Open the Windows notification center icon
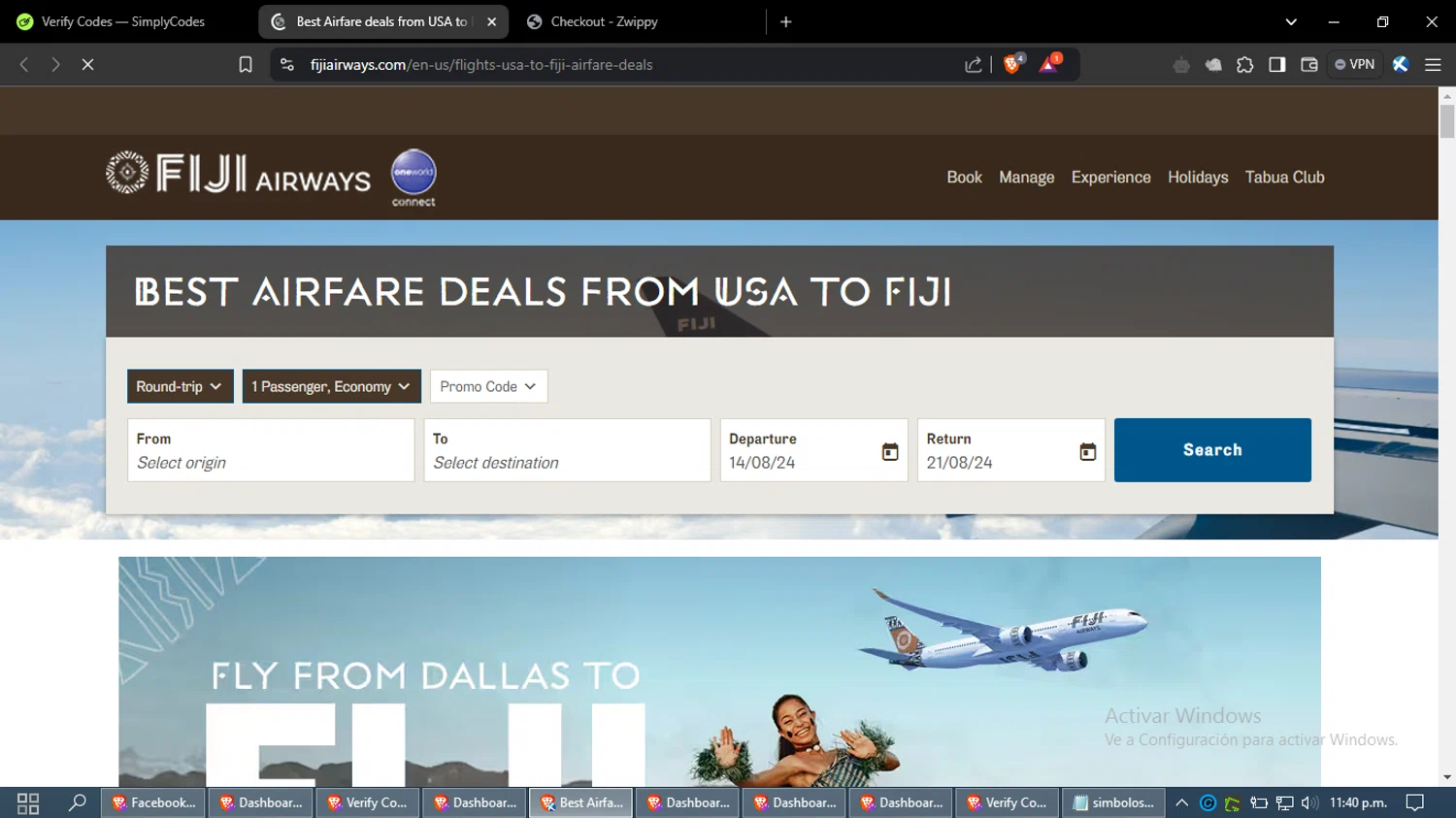The width and height of the screenshot is (1456, 818). [x=1415, y=802]
